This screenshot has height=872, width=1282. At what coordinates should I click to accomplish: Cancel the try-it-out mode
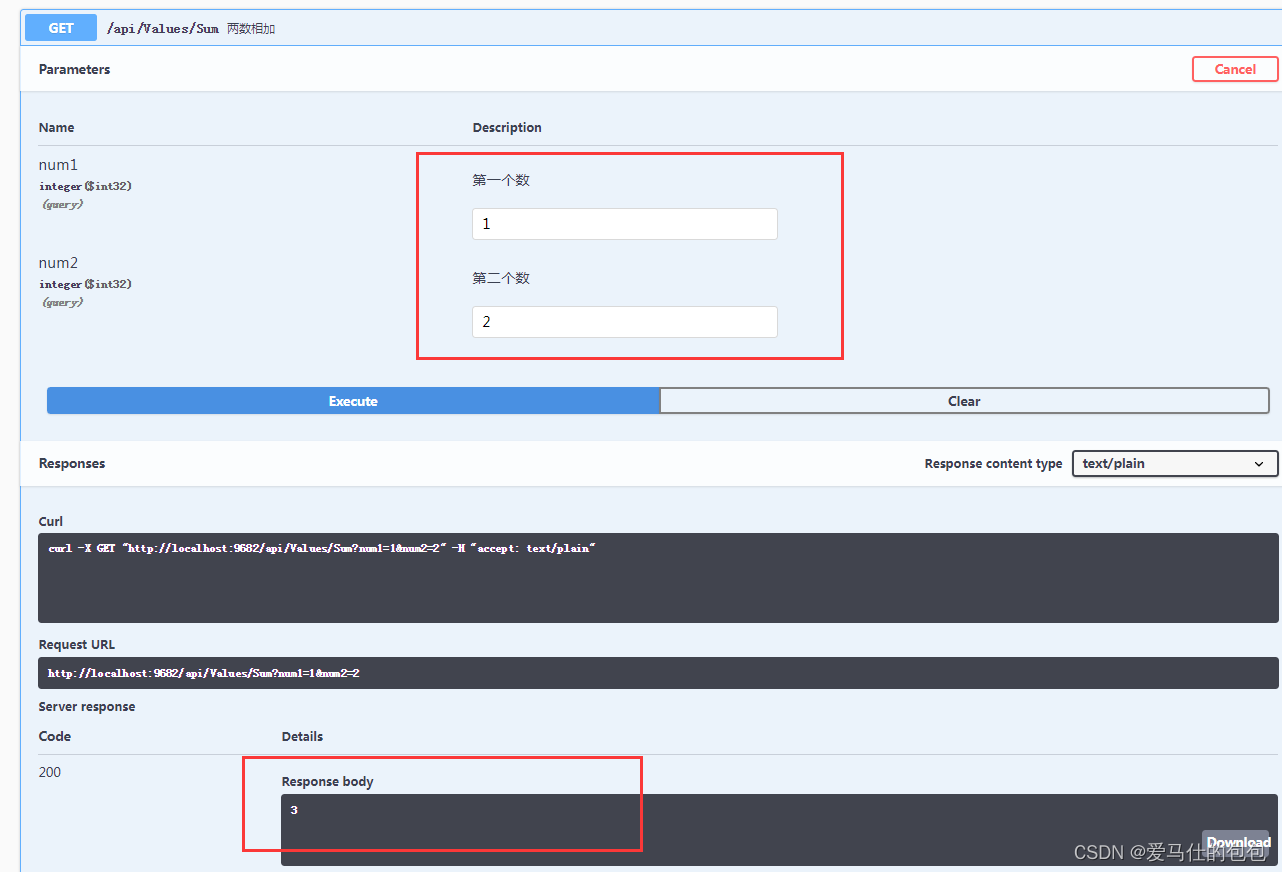1235,69
